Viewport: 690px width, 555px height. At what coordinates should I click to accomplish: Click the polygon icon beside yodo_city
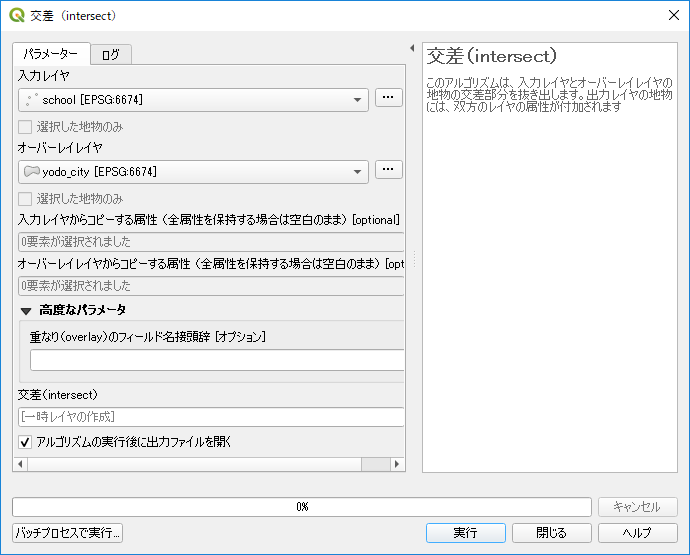tap(32, 171)
